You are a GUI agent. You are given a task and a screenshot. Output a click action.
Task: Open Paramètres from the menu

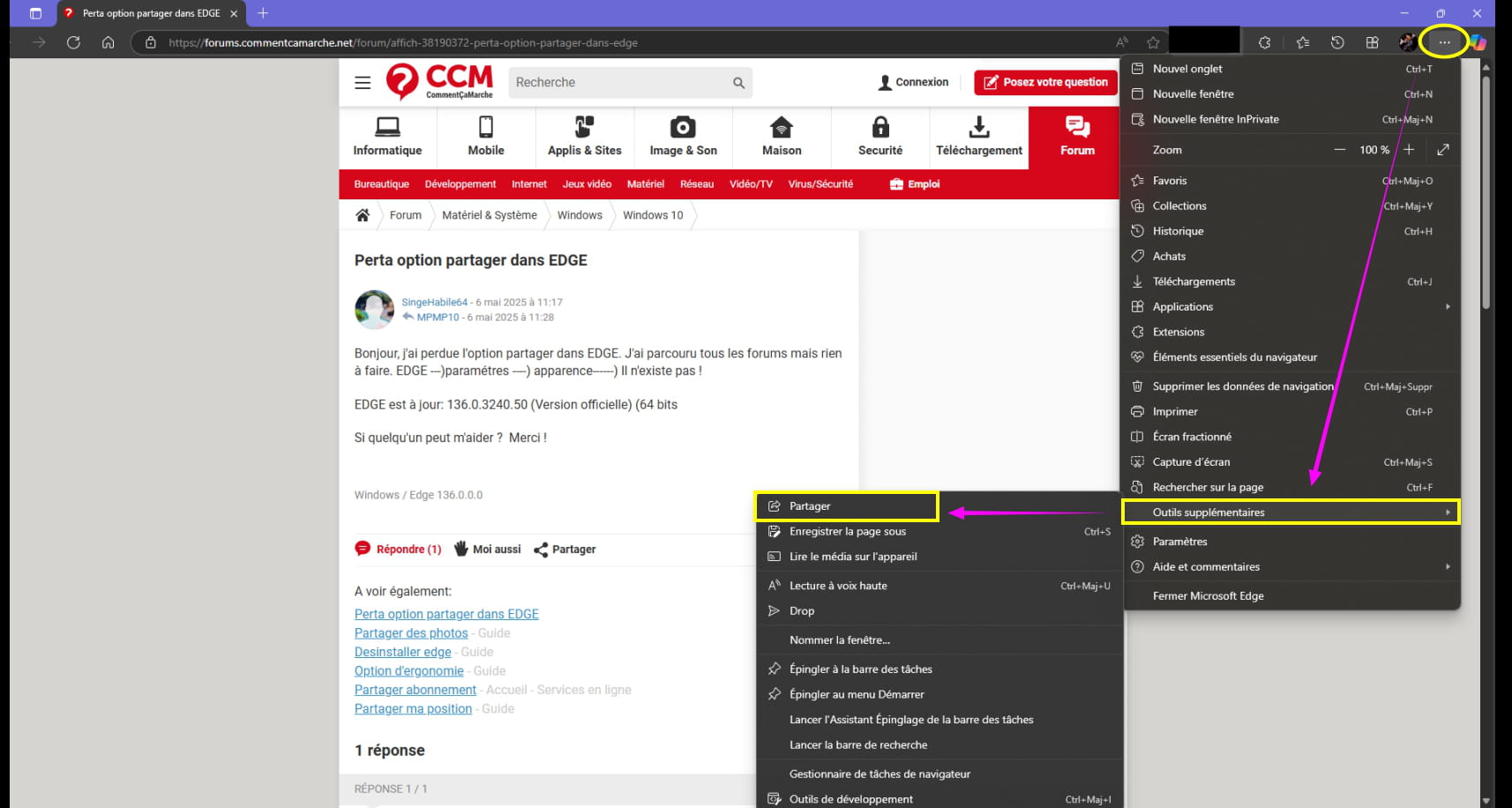1291,542
